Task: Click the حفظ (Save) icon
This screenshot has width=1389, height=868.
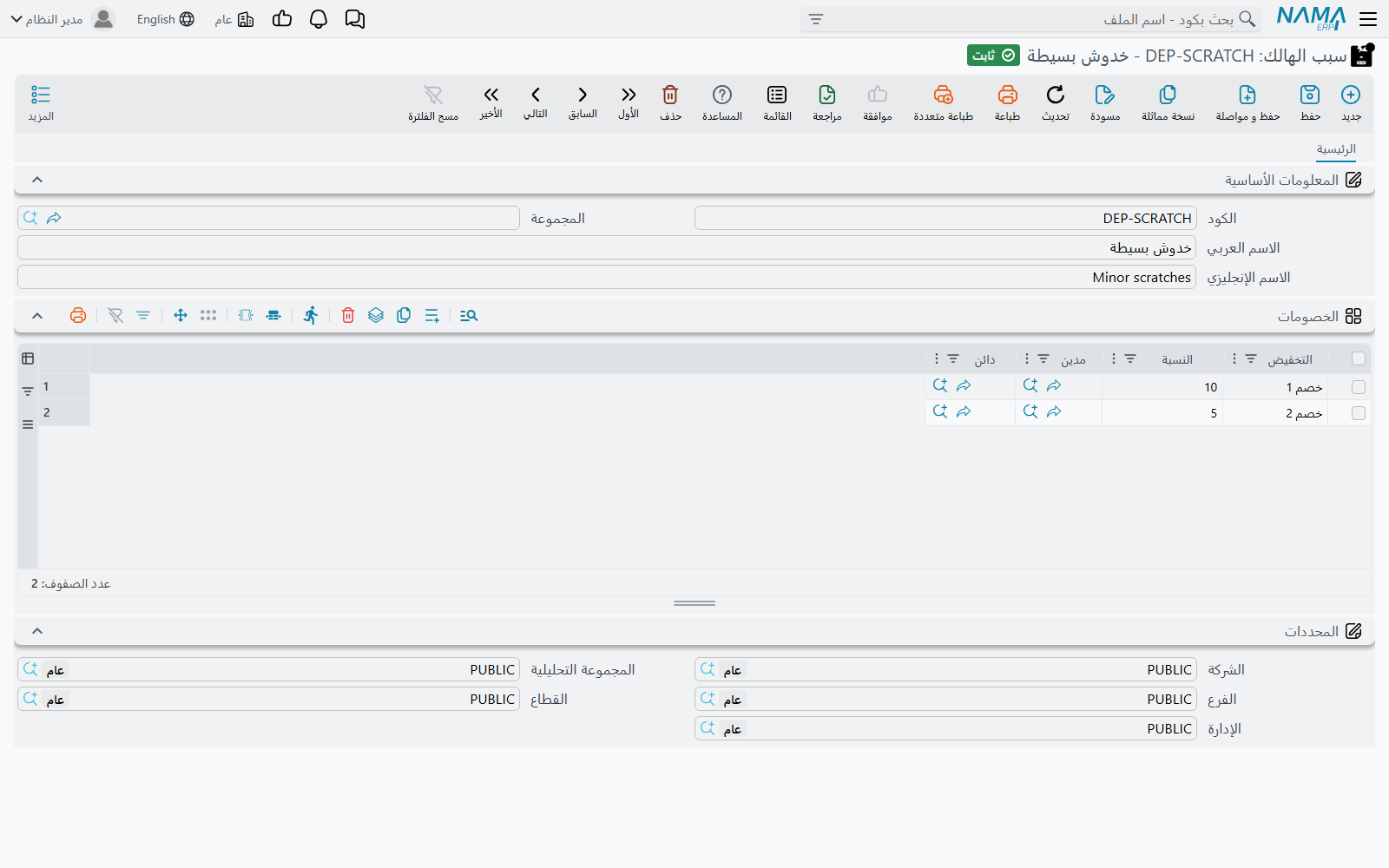Action: coord(1310,95)
